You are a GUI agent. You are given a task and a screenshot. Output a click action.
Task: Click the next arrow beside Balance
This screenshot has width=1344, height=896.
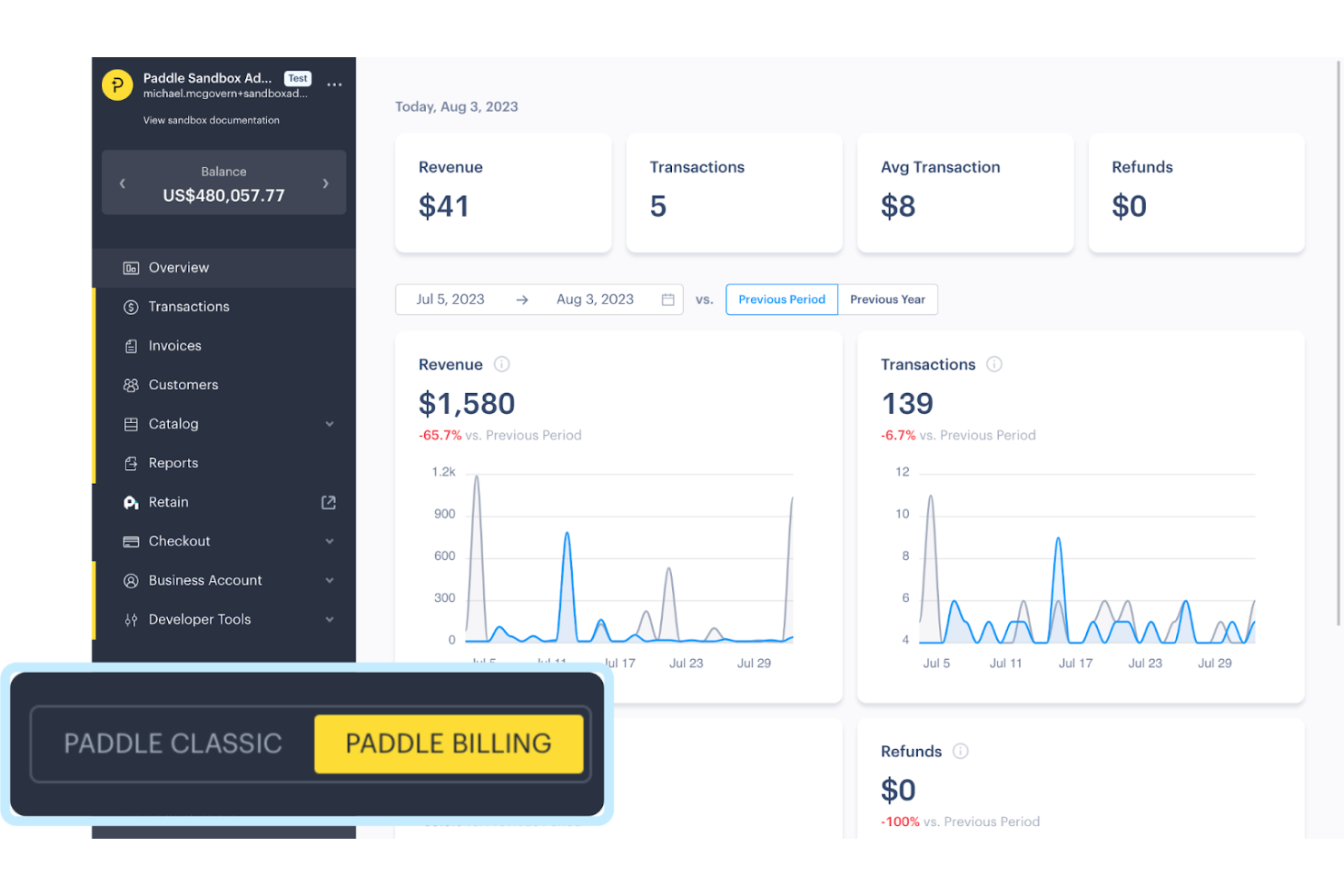(325, 182)
